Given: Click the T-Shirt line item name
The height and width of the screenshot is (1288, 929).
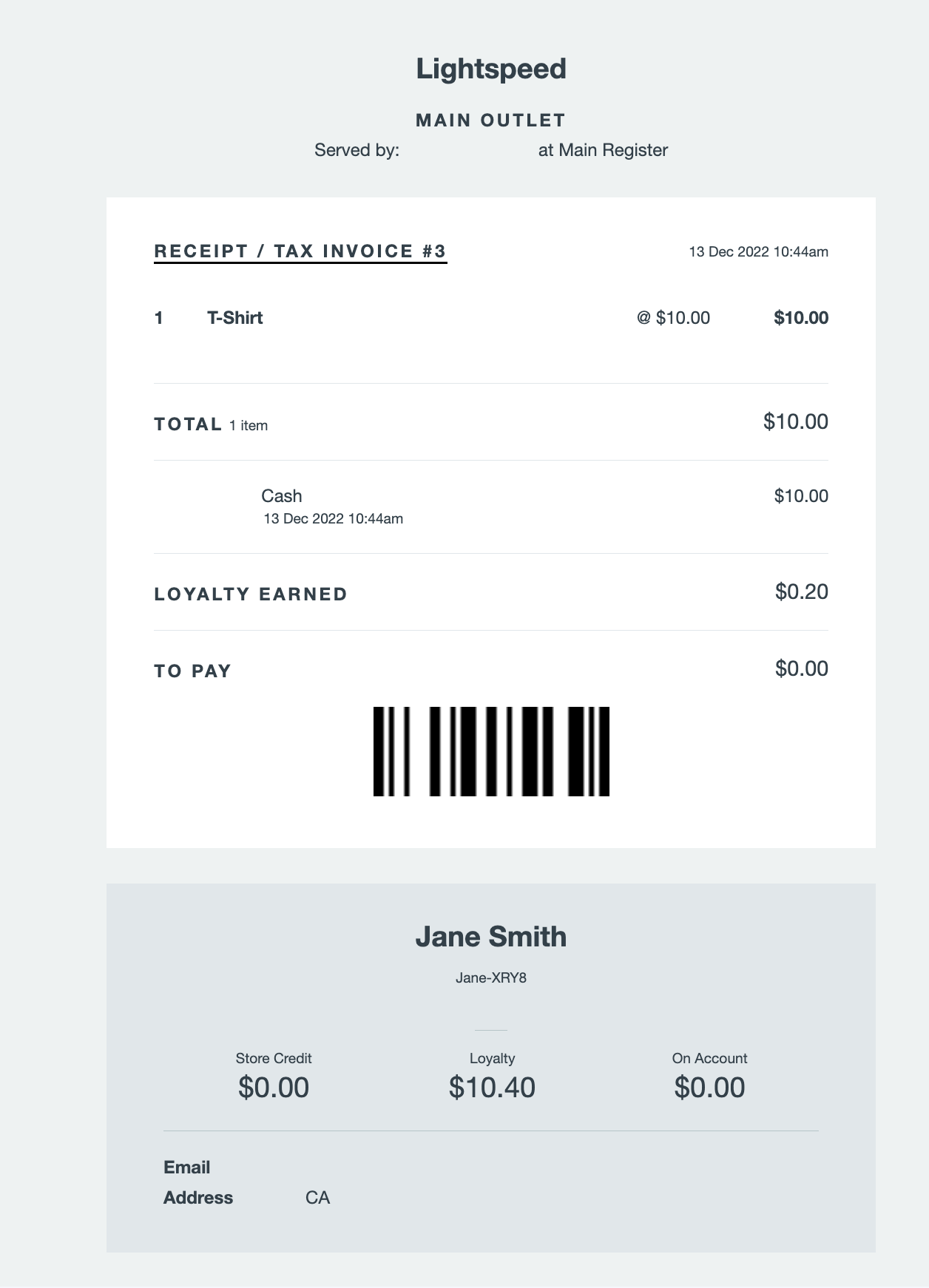Looking at the screenshot, I should [x=234, y=318].
